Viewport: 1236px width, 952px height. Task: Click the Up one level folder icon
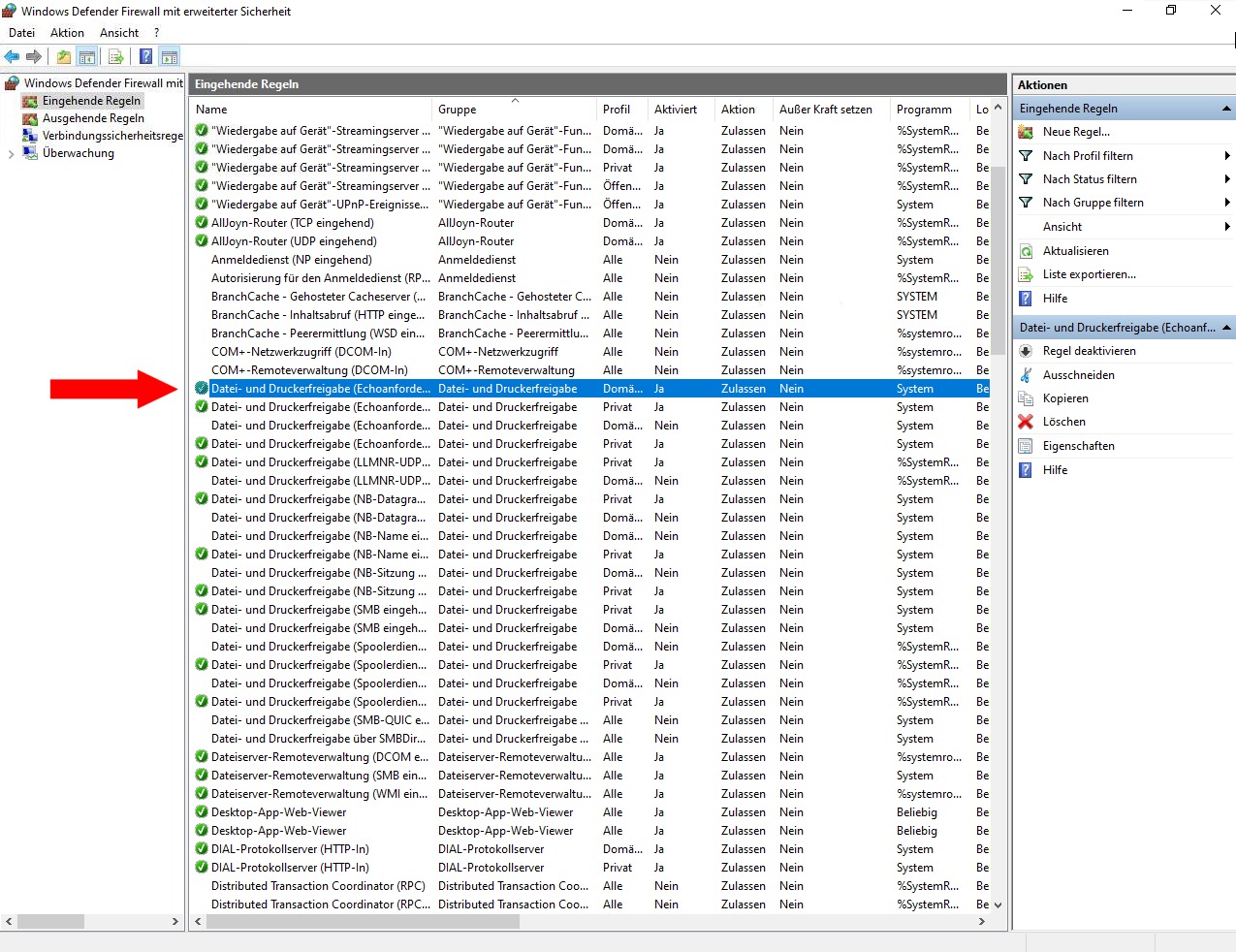click(63, 57)
